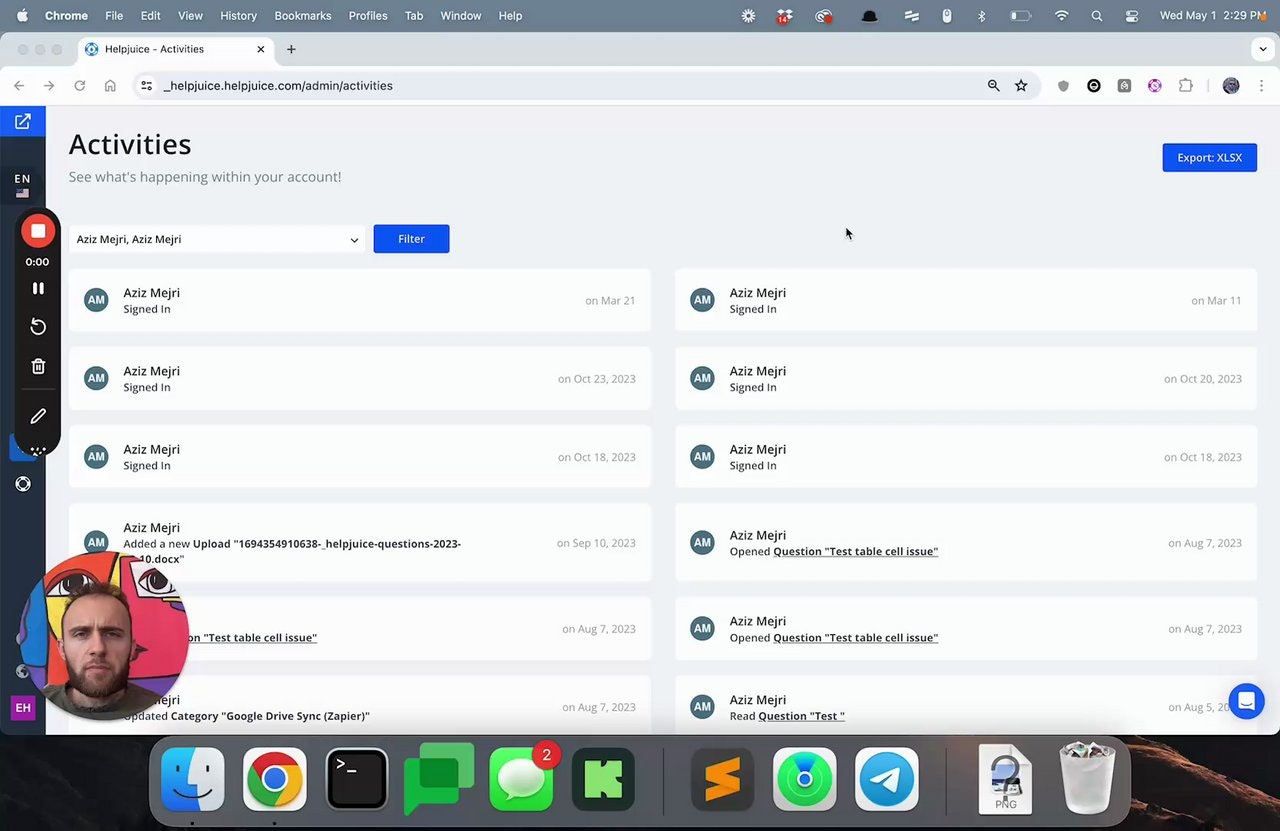Open link Question "Test " in Read activity
The width and height of the screenshot is (1280, 831).
pos(801,716)
